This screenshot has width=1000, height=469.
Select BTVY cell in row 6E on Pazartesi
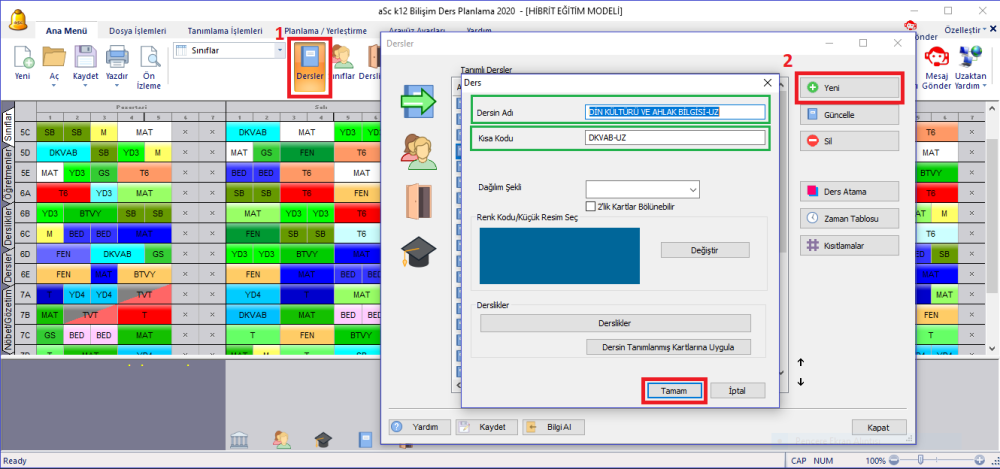144,275
